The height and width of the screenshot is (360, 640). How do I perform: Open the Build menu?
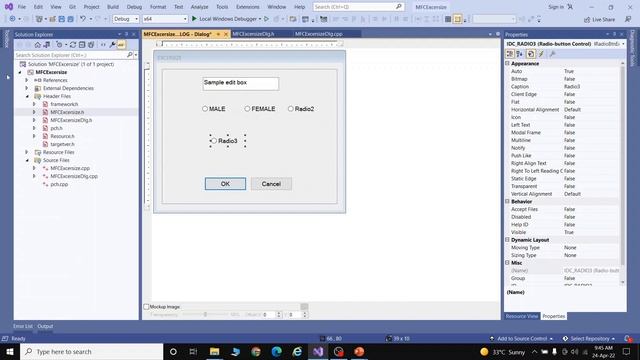pyautogui.click(x=113, y=7)
